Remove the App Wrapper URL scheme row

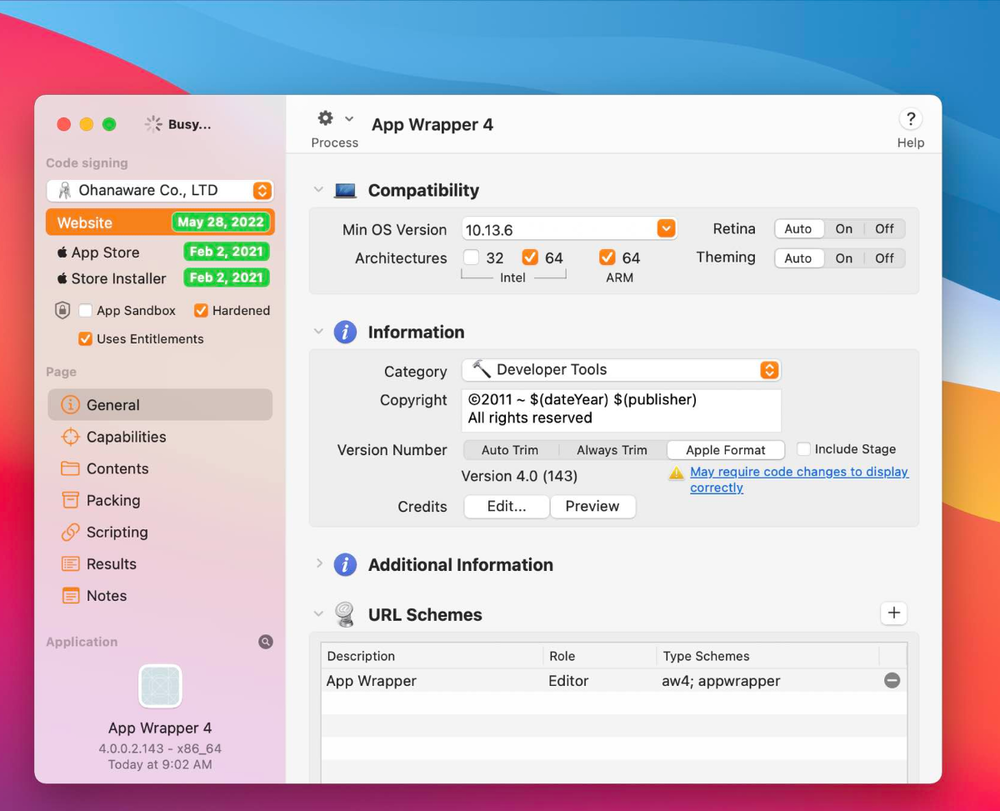(892, 680)
